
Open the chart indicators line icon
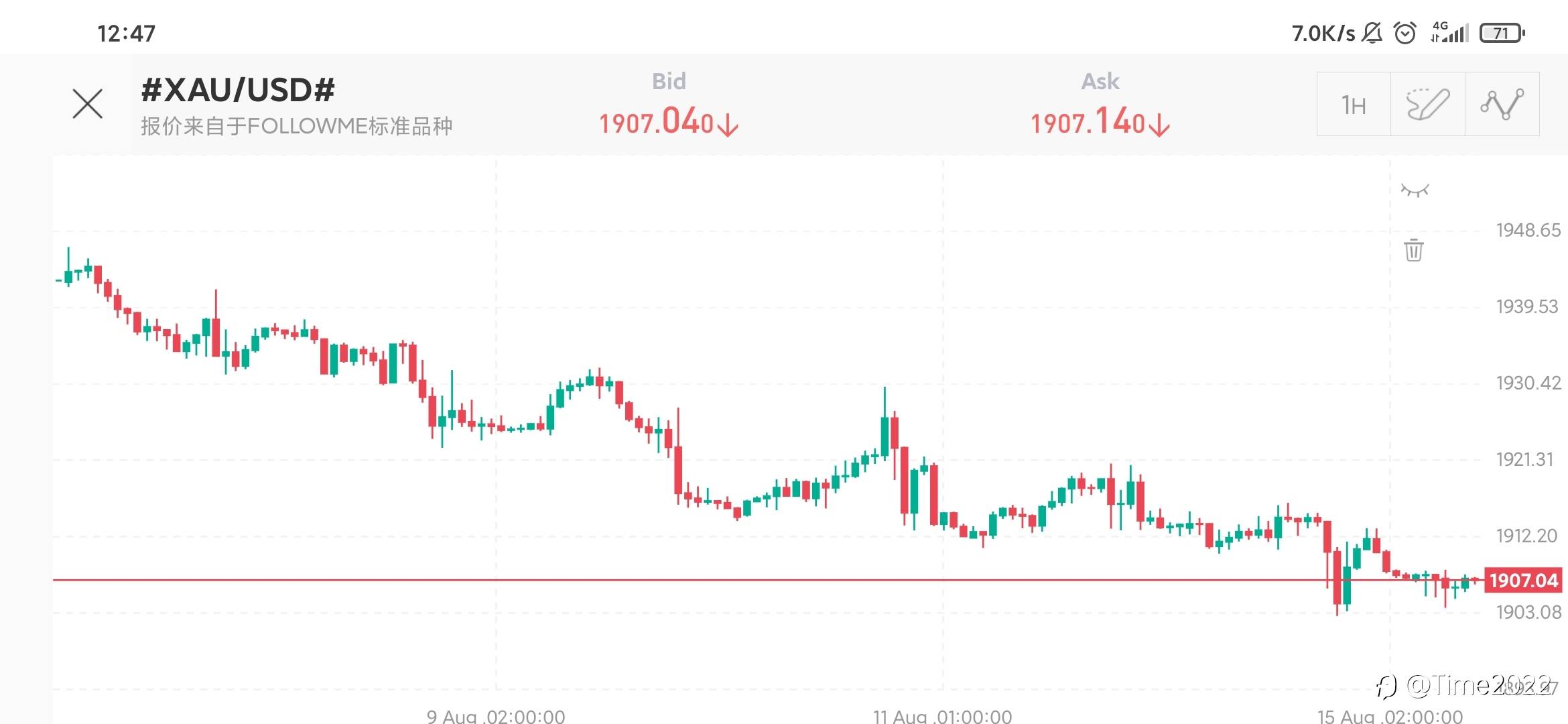tap(1502, 105)
